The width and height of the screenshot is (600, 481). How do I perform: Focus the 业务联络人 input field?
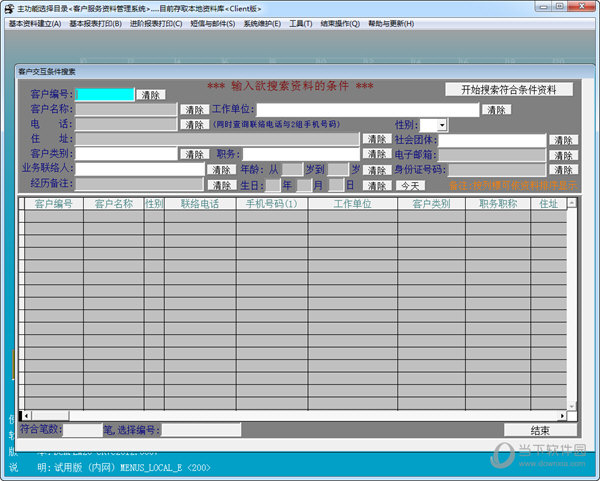(x=140, y=169)
